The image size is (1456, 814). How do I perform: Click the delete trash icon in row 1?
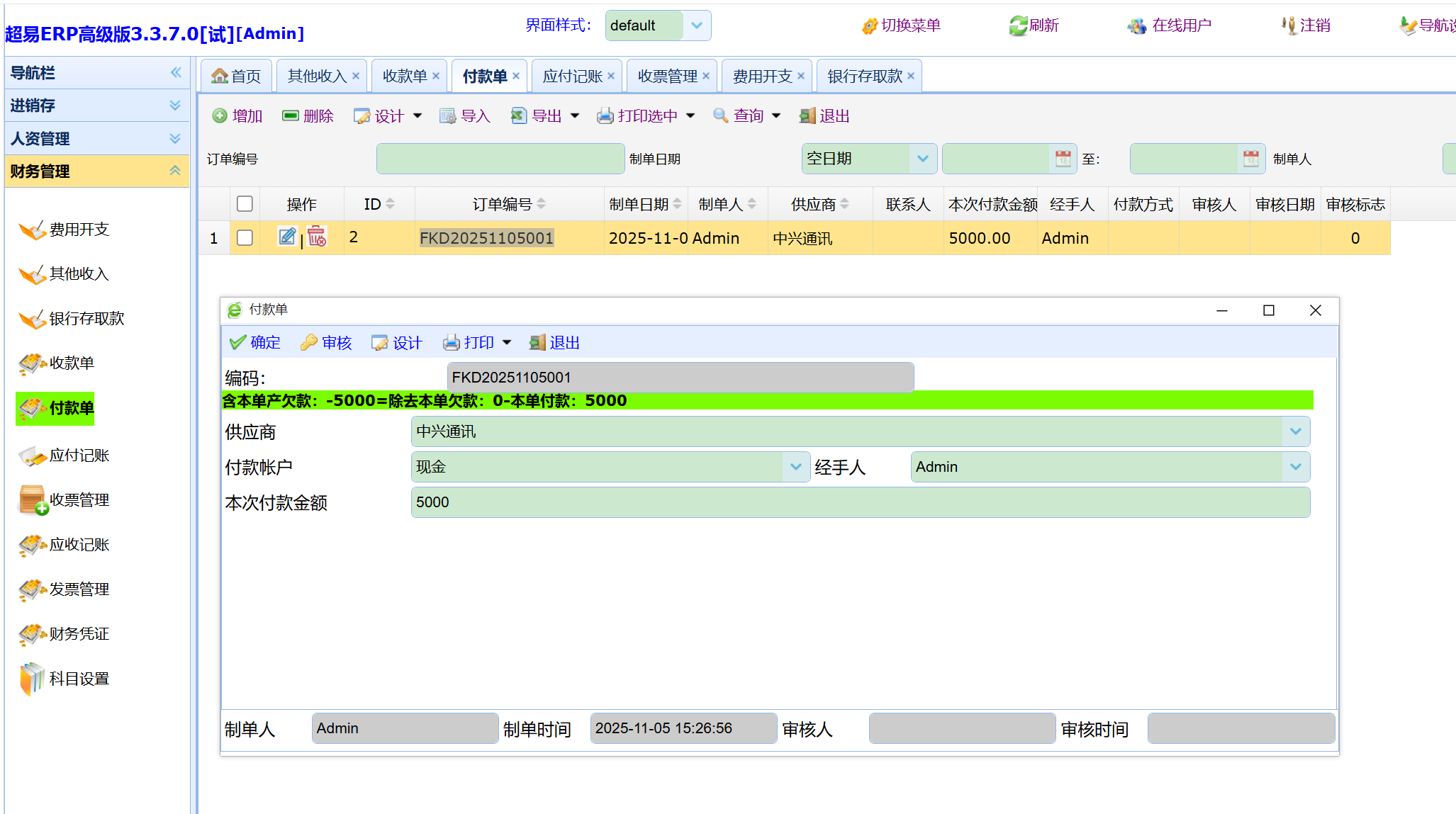tap(317, 237)
